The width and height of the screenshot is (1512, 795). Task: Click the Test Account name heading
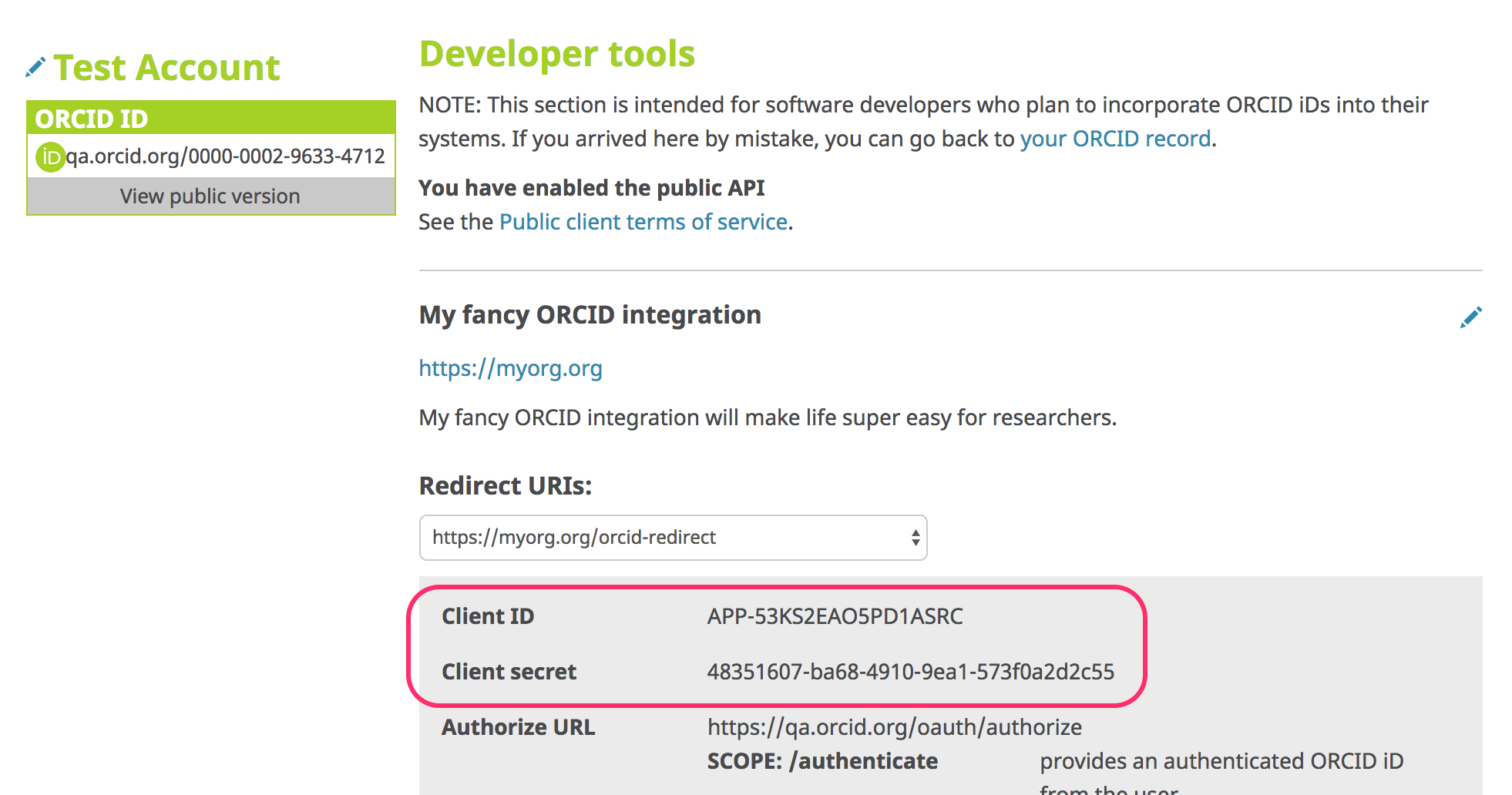click(166, 68)
